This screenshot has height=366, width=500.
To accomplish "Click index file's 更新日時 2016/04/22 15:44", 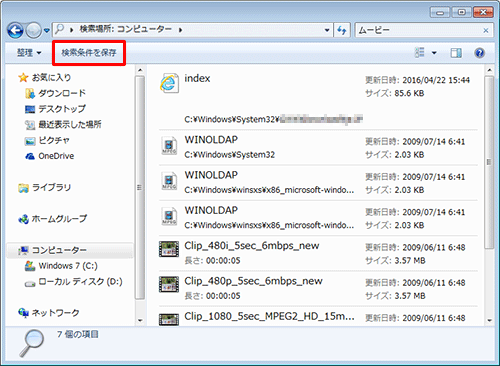I will coord(417,80).
